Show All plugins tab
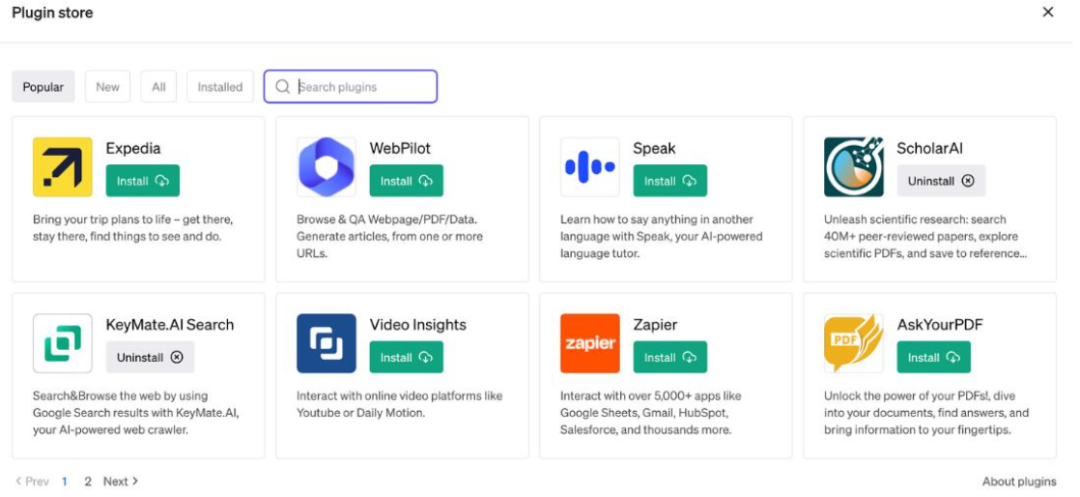The width and height of the screenshot is (1080, 497). (158, 87)
